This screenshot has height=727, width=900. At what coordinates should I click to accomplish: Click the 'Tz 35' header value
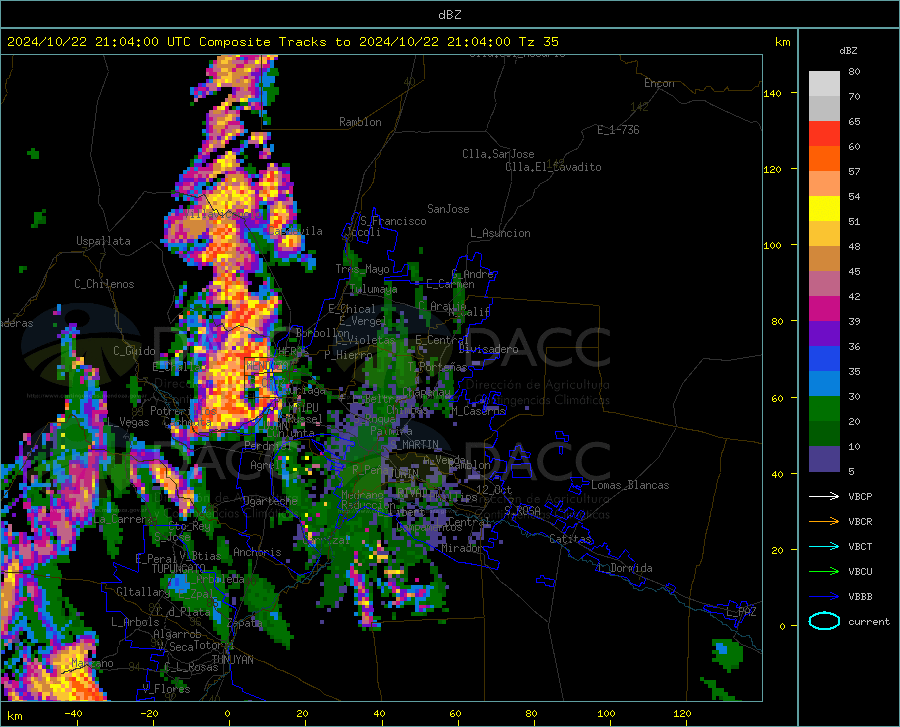[x=538, y=42]
